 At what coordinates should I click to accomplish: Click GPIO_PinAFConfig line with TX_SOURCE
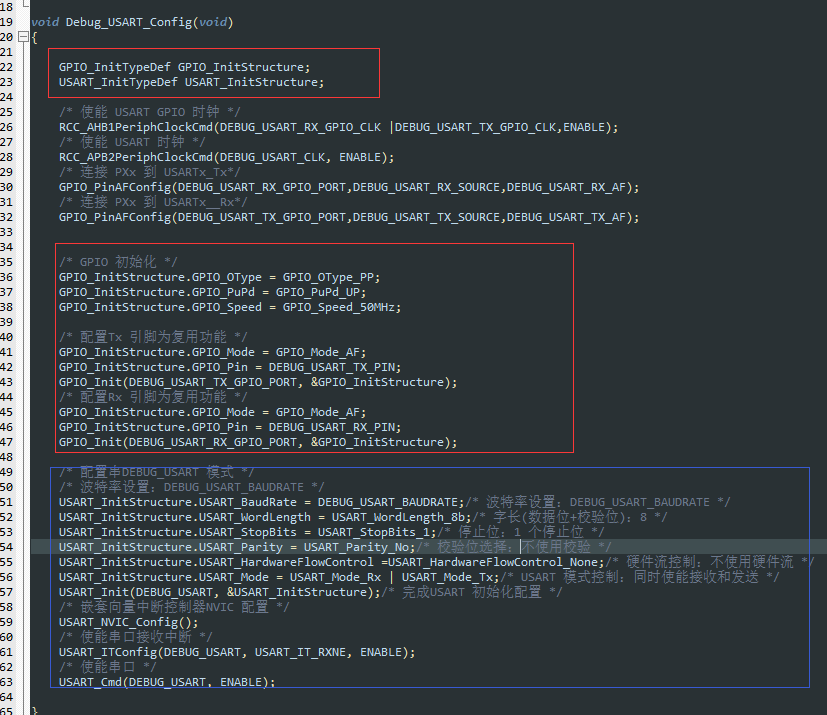point(349,217)
